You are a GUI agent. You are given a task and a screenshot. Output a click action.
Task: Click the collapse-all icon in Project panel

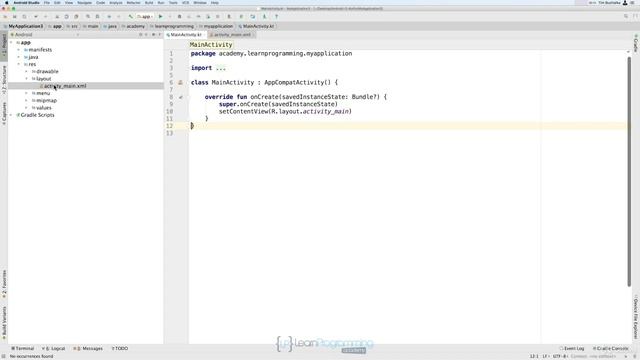pos(147,35)
